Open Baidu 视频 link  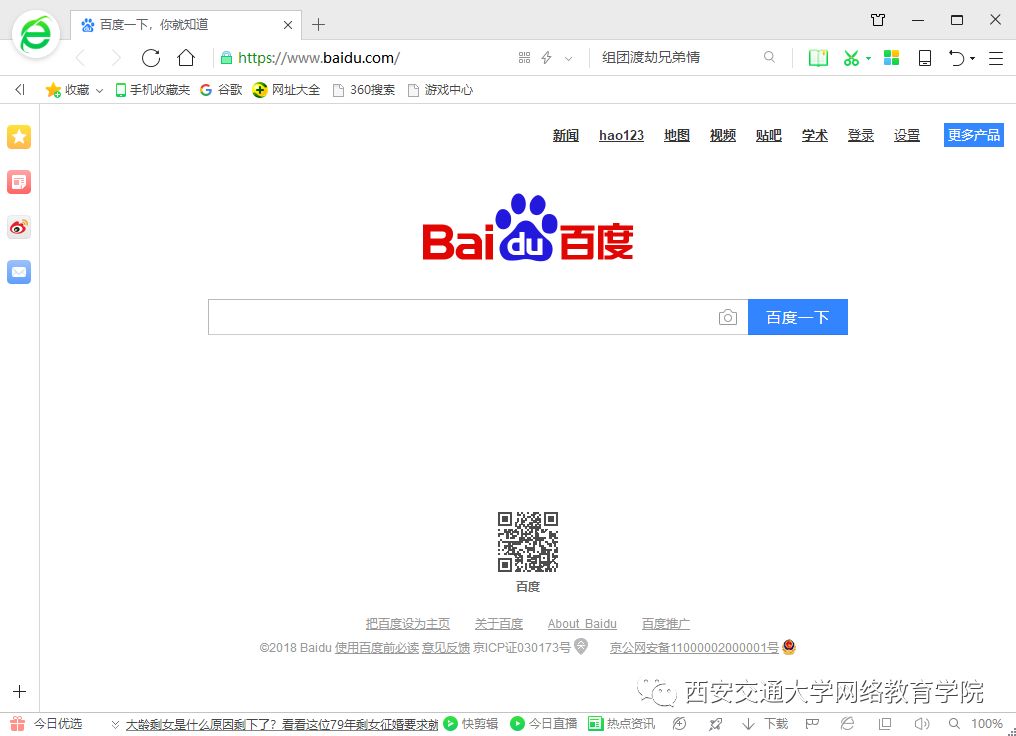click(722, 135)
